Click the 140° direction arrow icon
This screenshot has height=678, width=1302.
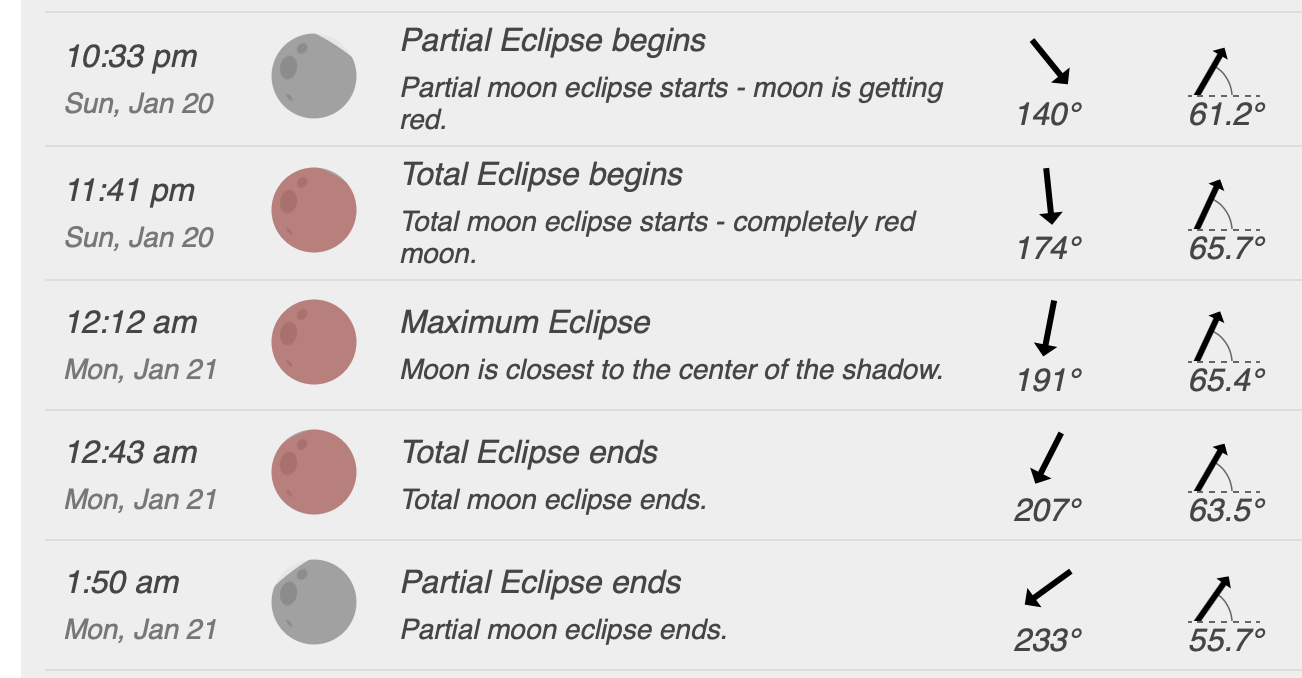[x=1049, y=62]
